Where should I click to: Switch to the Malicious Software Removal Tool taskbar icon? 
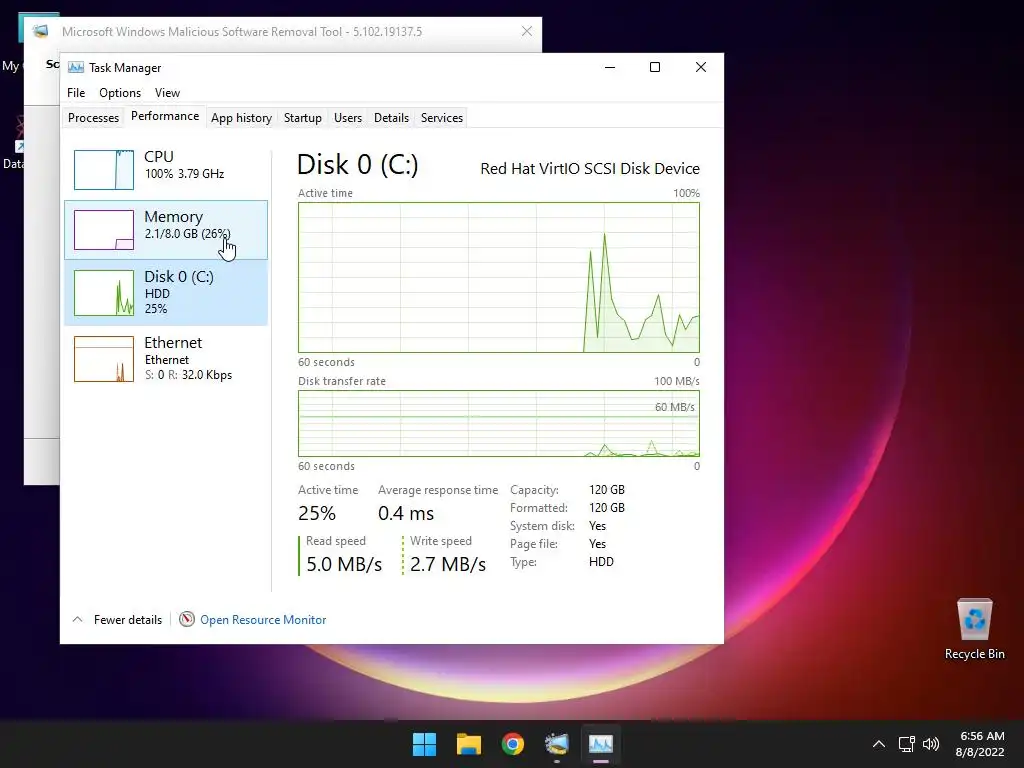point(557,744)
